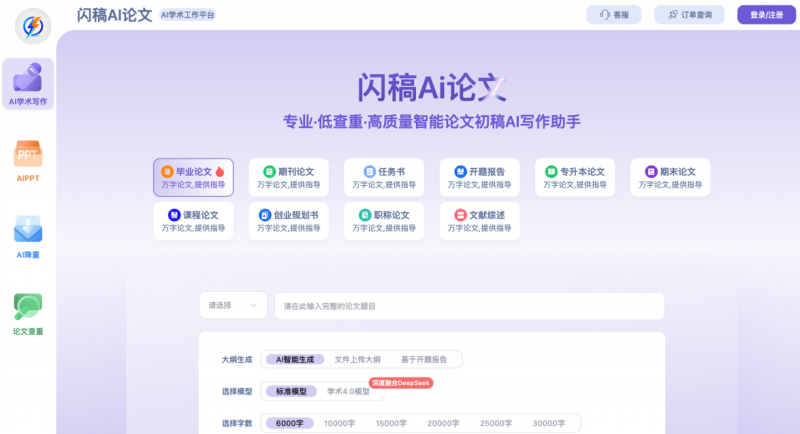Click the lightning bolt logo icon
This screenshot has width=800, height=434.
point(33,26)
